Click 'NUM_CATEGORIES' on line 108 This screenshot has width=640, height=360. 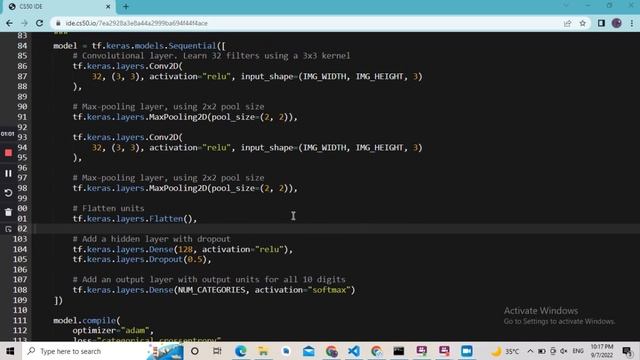pyautogui.click(x=212, y=290)
